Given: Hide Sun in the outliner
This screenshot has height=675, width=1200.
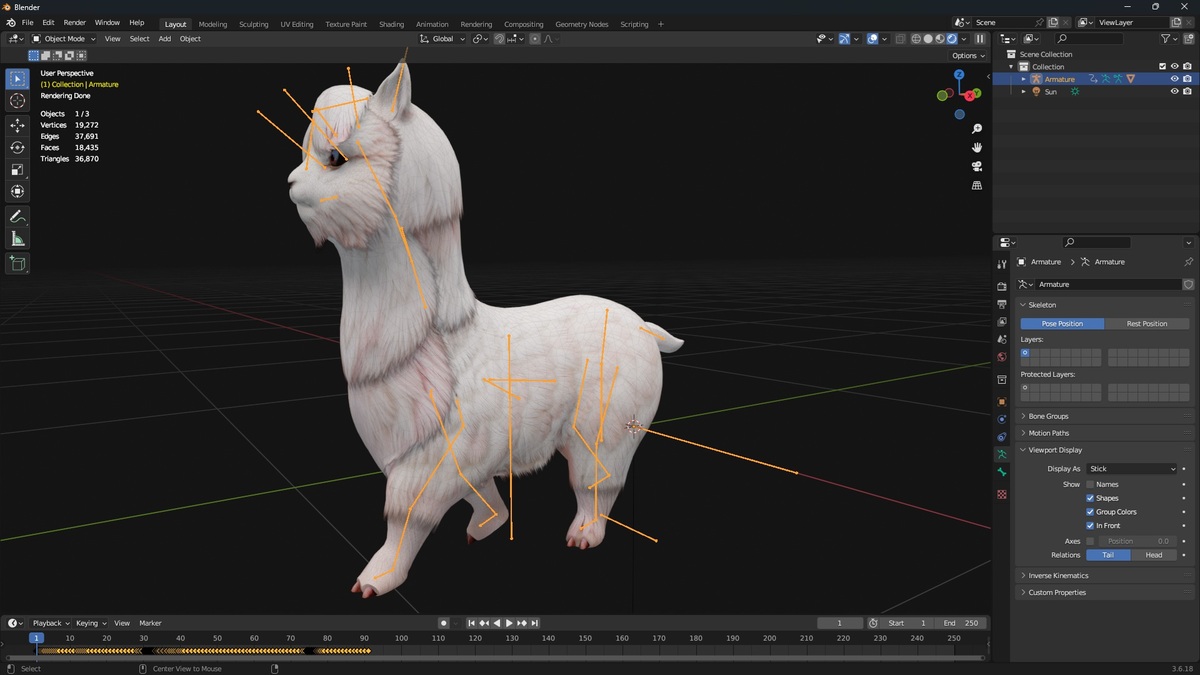Looking at the screenshot, I should pyautogui.click(x=1175, y=91).
